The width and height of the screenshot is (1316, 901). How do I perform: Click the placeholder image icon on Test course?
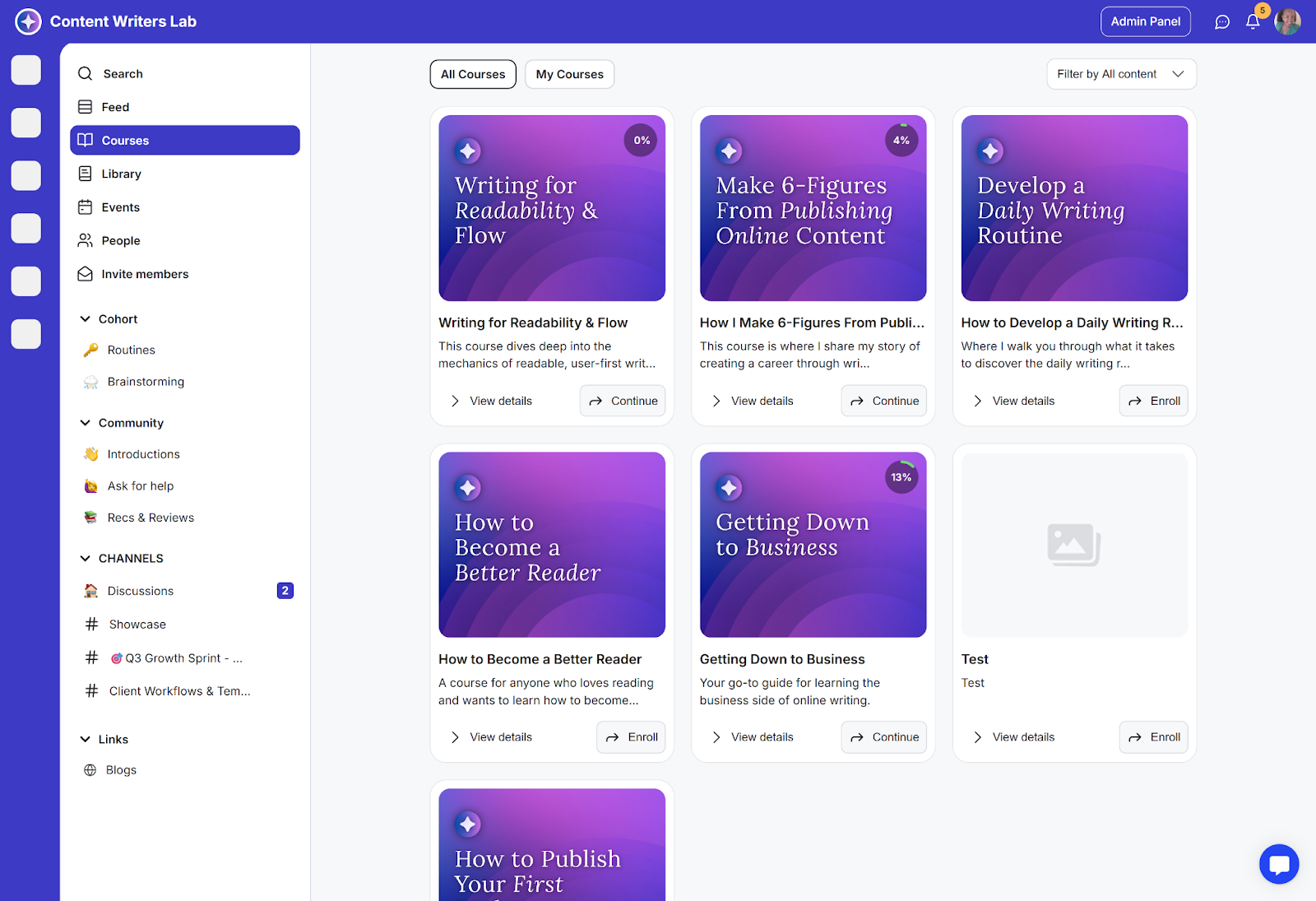click(1074, 545)
